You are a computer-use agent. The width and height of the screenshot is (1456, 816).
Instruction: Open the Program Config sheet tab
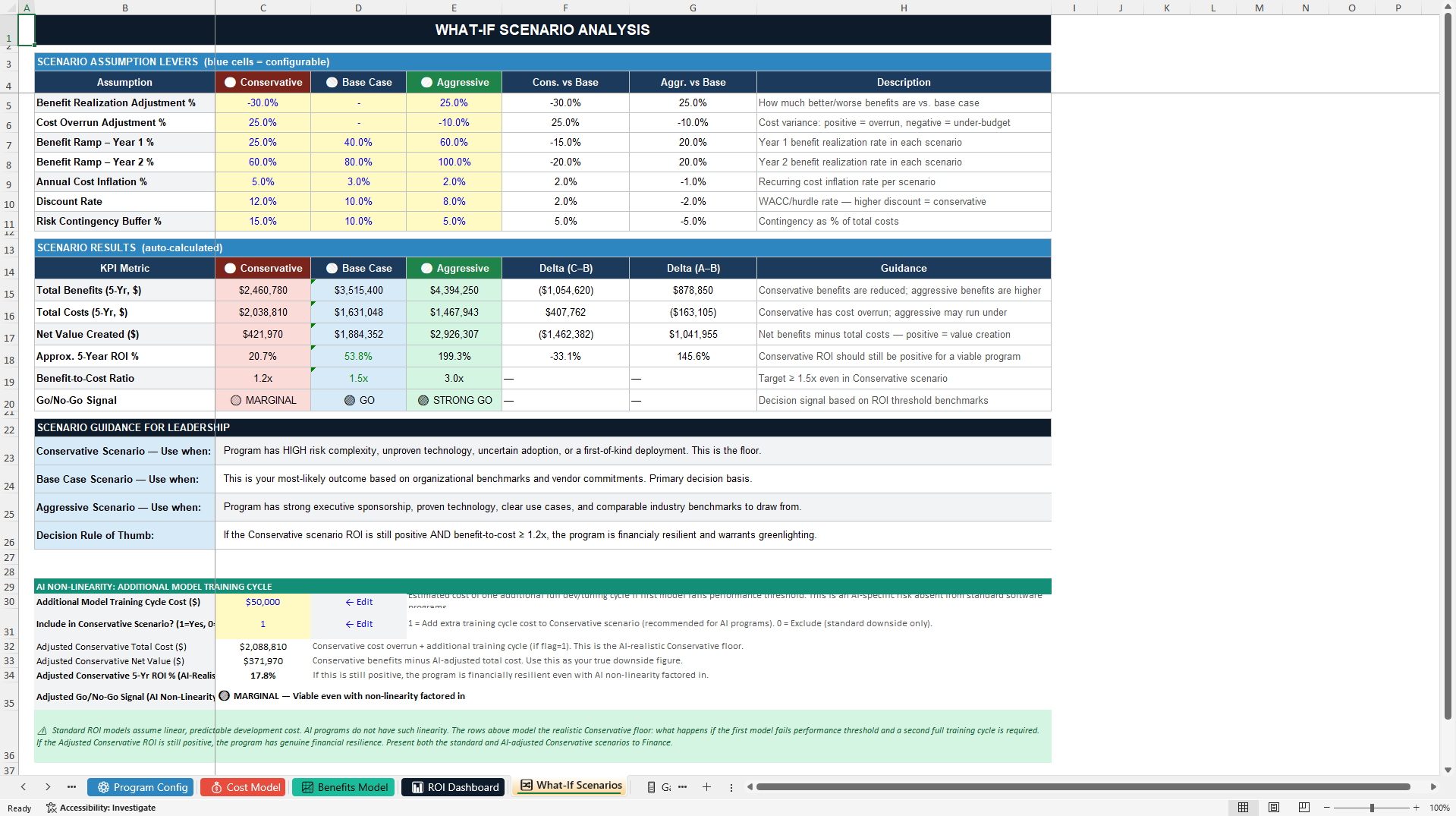point(142,787)
